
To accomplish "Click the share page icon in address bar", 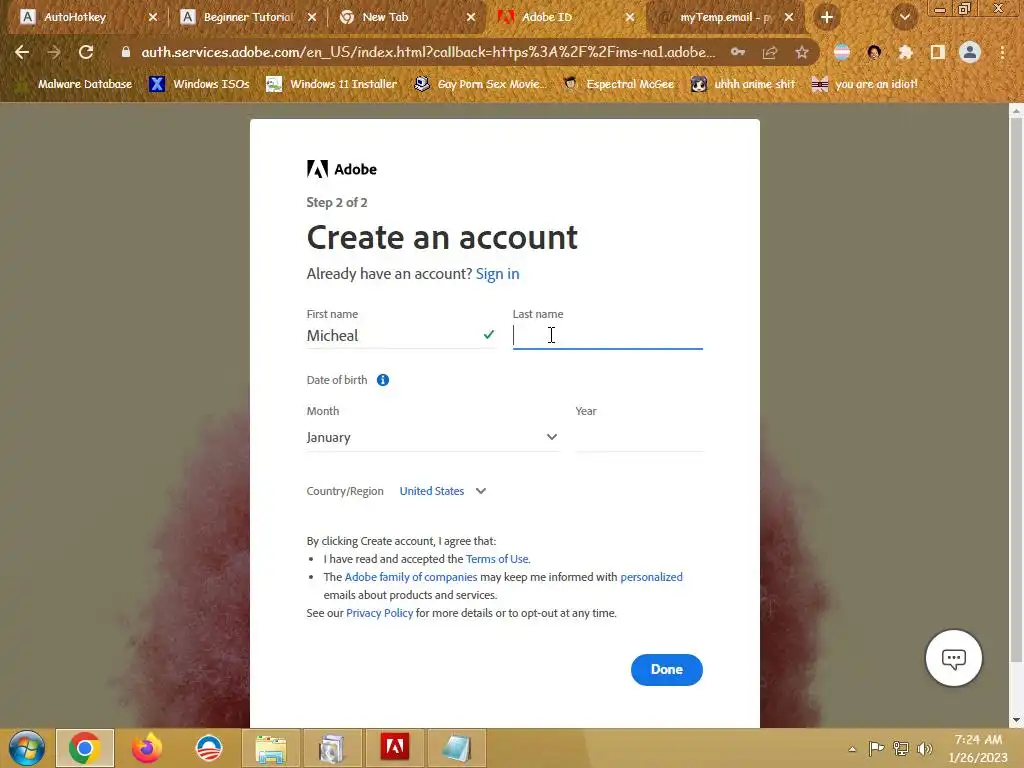I will tap(770, 52).
